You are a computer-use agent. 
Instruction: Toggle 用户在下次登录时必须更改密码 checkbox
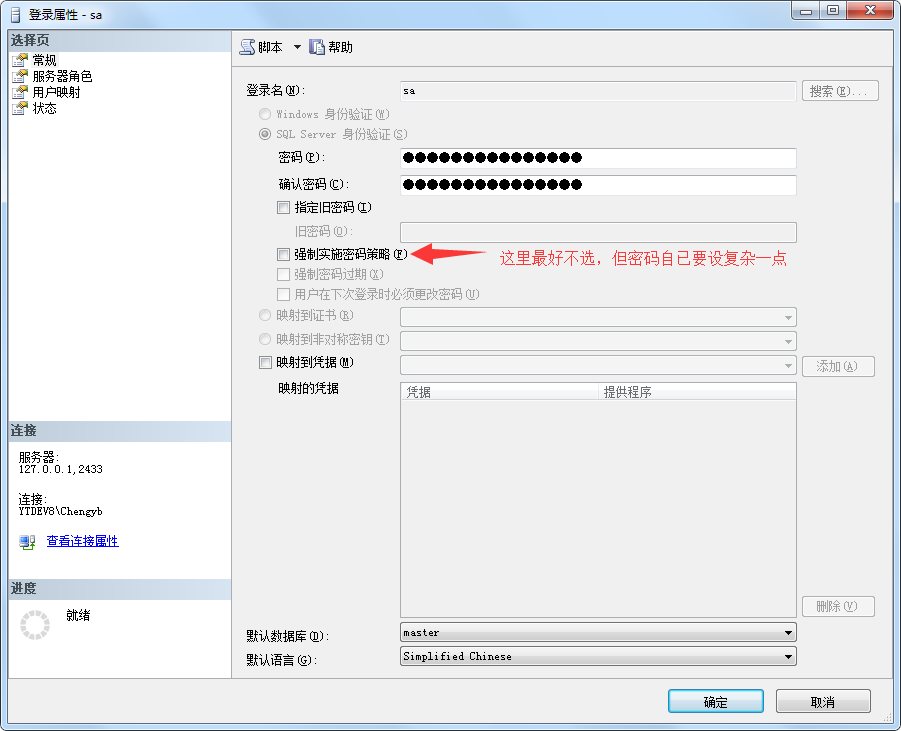[x=283, y=294]
